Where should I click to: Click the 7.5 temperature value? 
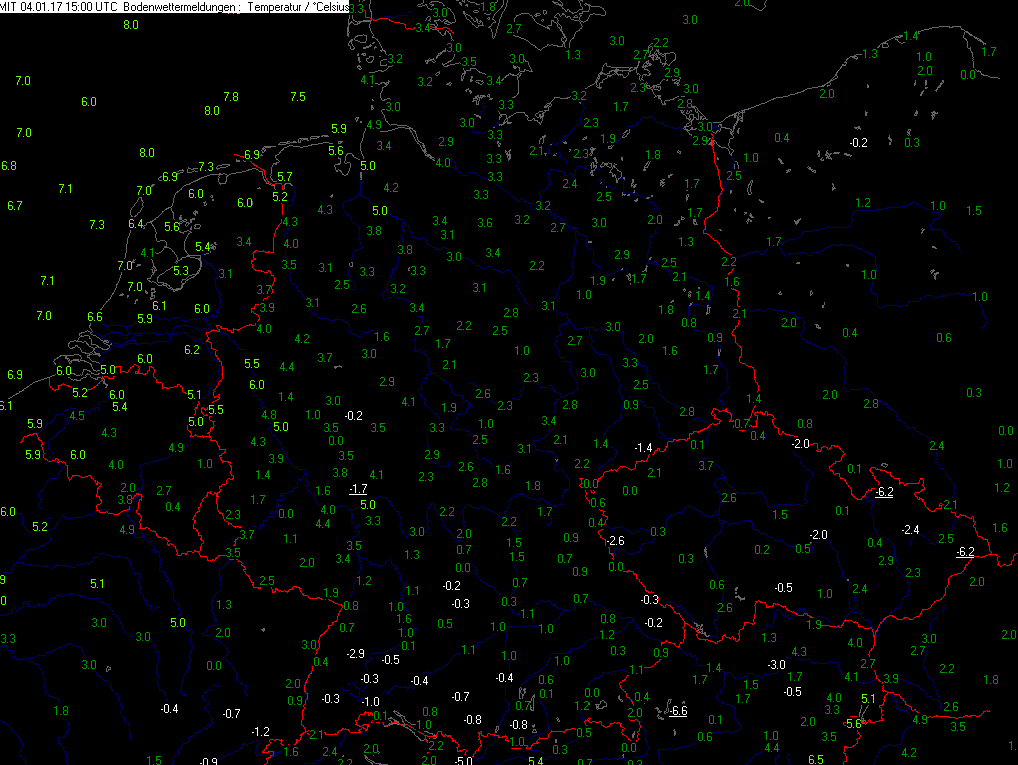(297, 97)
